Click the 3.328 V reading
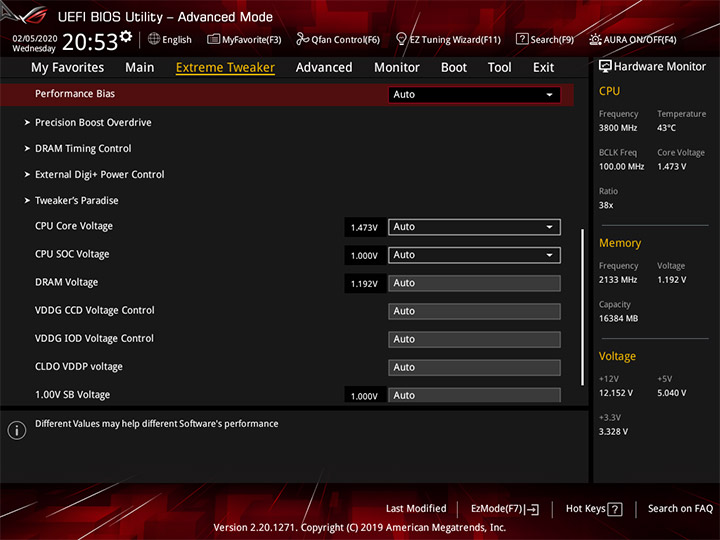The image size is (720, 540). coord(613,432)
